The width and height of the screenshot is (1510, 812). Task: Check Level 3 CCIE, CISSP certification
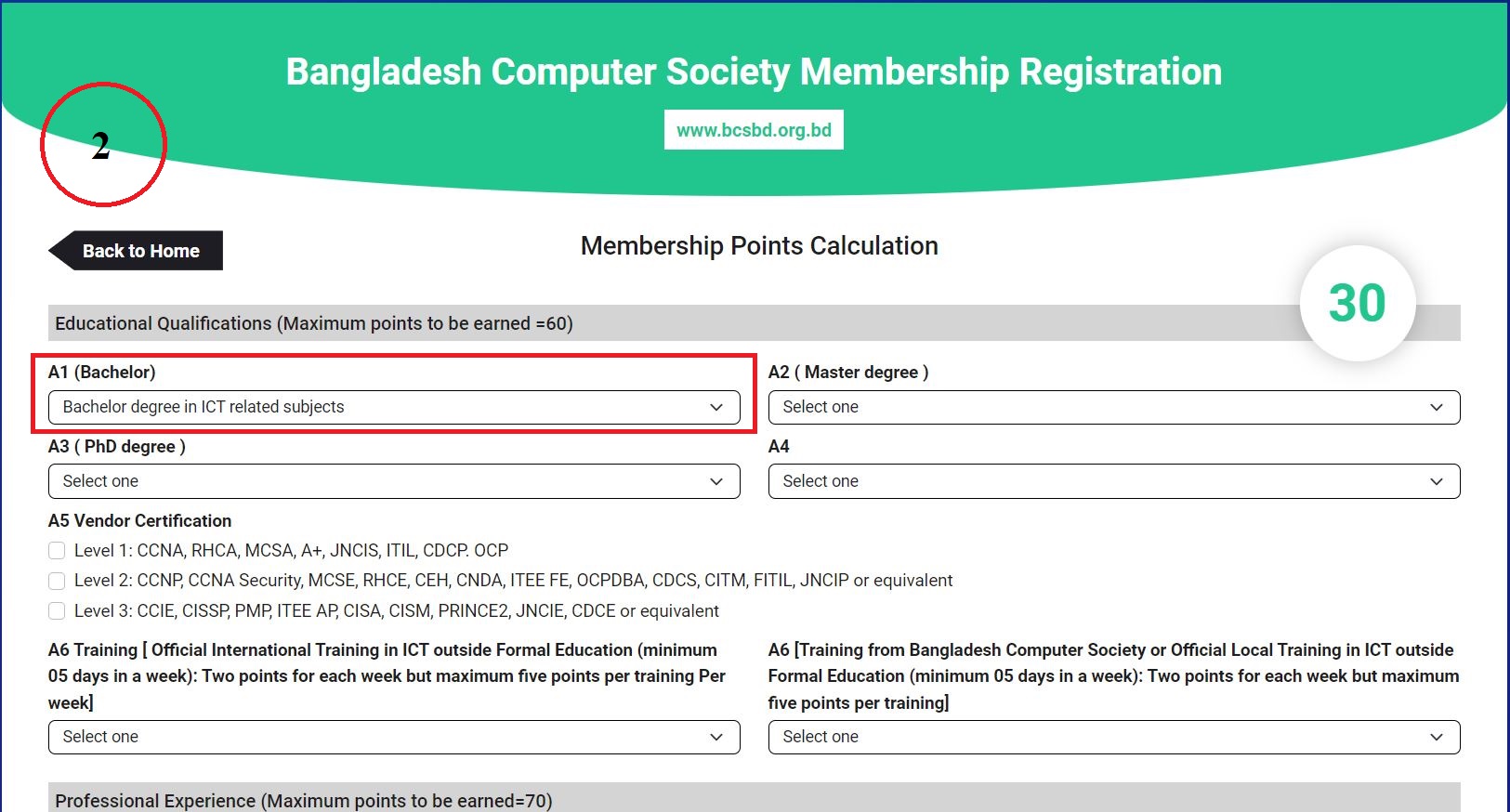point(57,611)
